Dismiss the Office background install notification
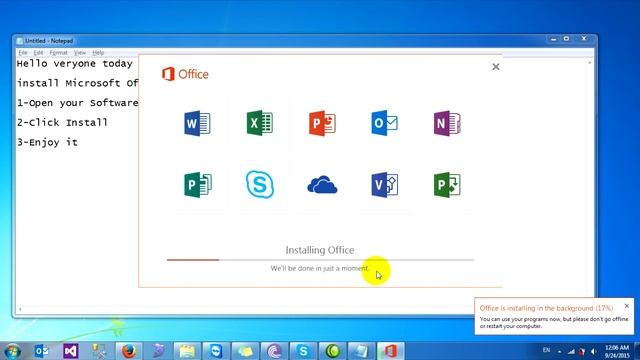The height and width of the screenshot is (360, 640). point(627,306)
